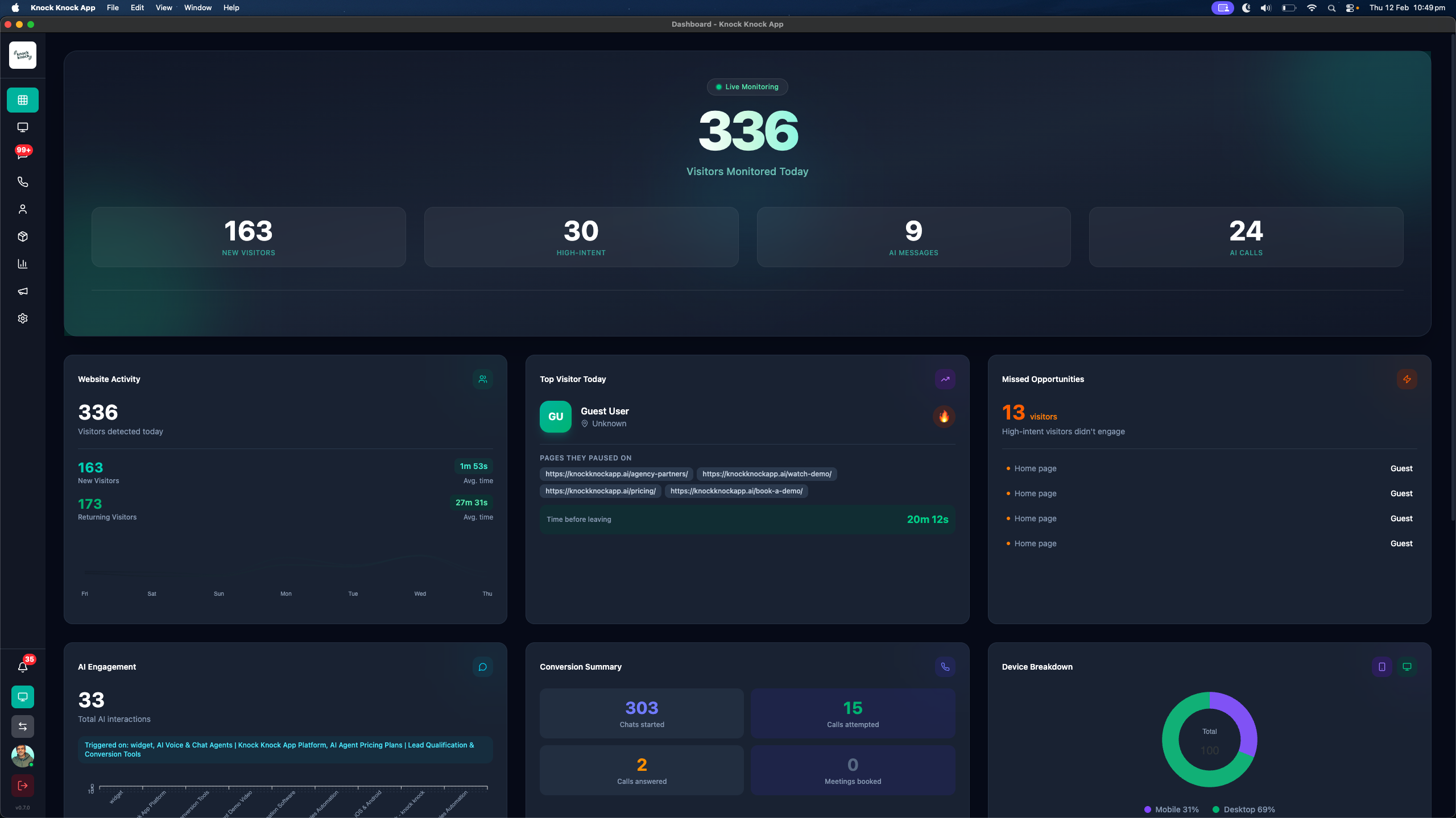Open the settings gear in sidebar
The image size is (1456, 818).
pyautogui.click(x=23, y=318)
